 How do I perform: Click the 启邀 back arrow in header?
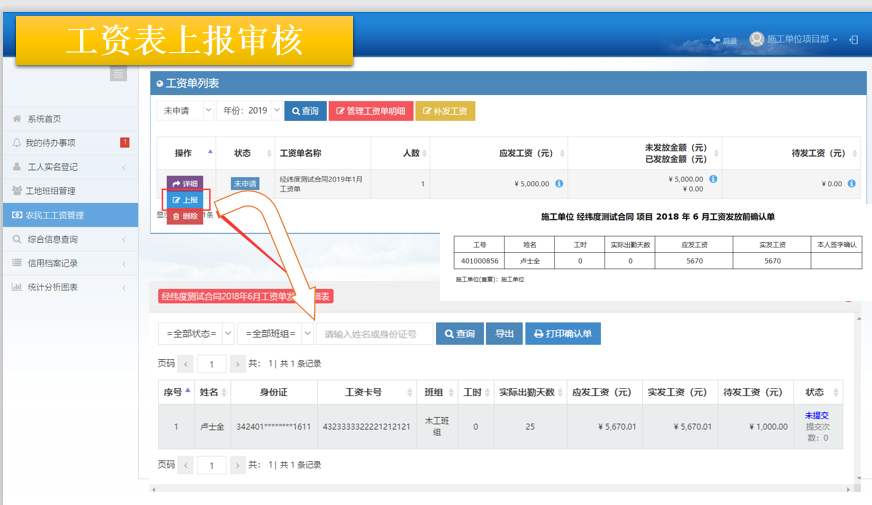(x=723, y=40)
